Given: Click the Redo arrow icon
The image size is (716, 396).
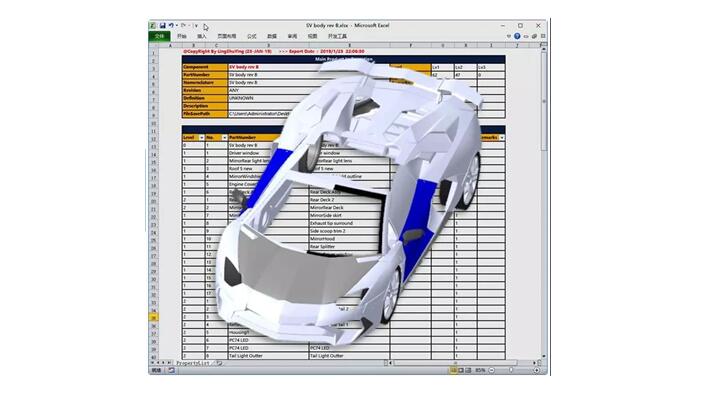Looking at the screenshot, I should (183, 26).
